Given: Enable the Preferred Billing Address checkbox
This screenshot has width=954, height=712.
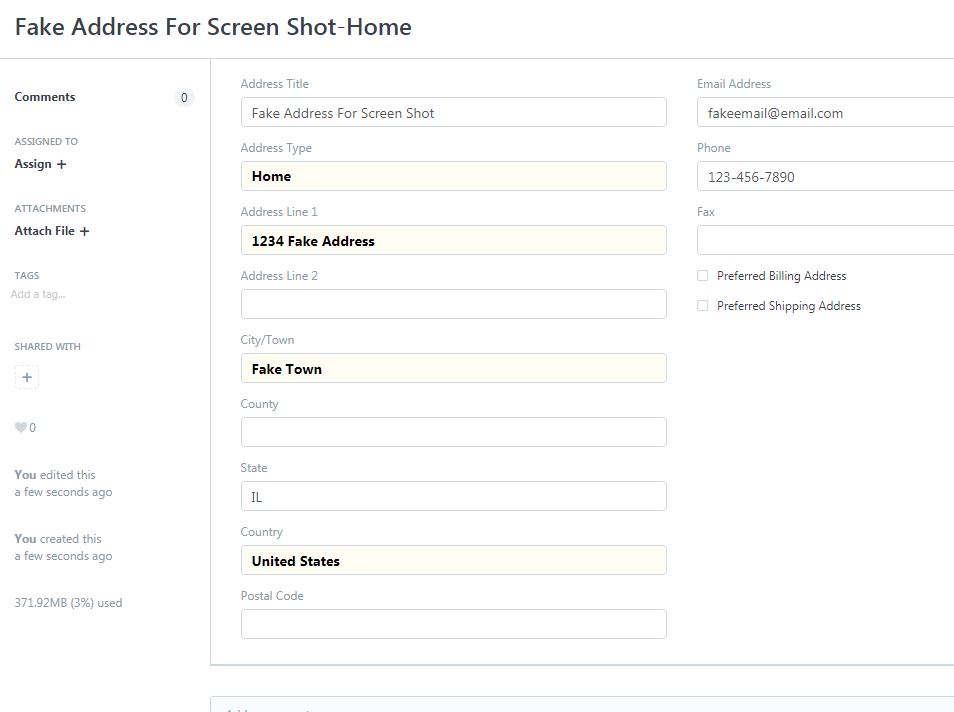Looking at the screenshot, I should coord(702,275).
